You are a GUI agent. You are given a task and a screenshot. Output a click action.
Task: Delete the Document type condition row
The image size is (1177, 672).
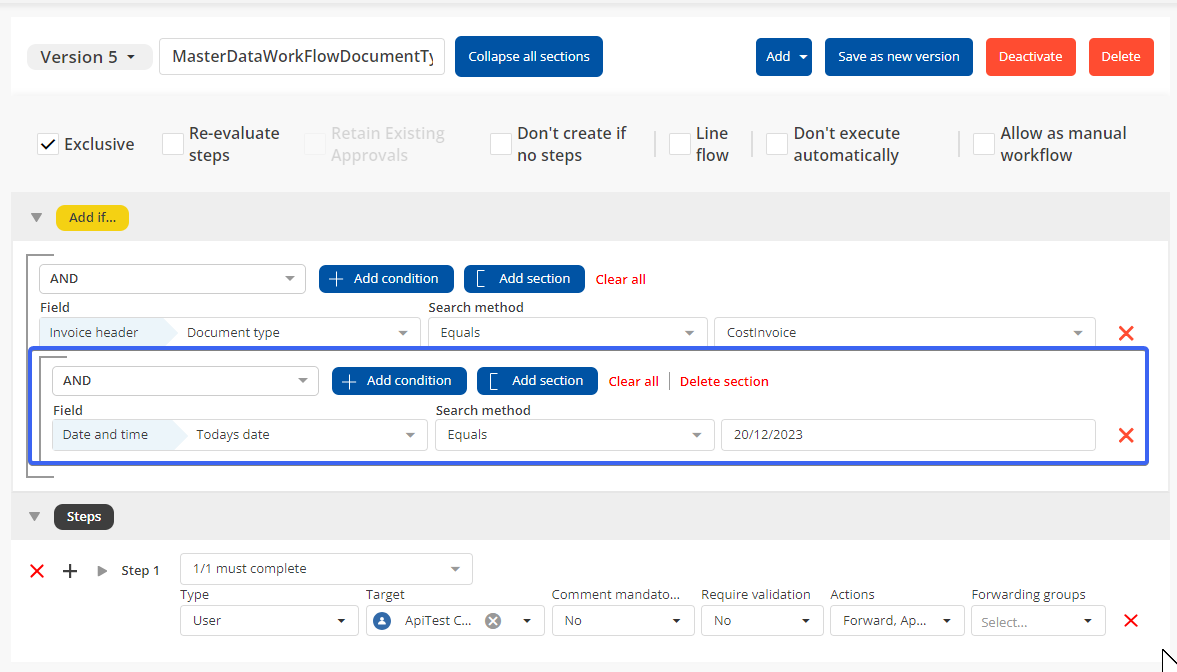pyautogui.click(x=1125, y=333)
